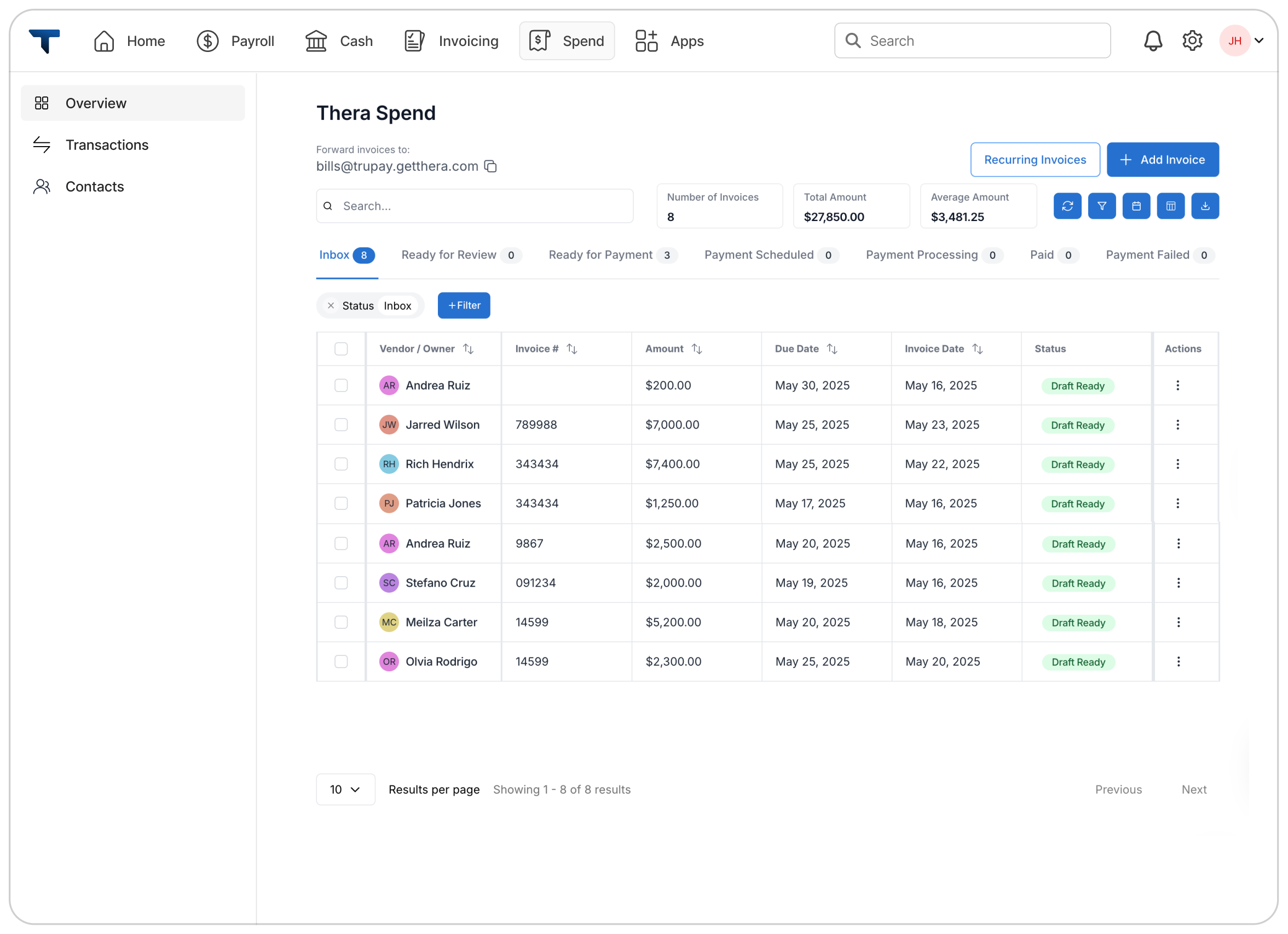Switch to Payment Processing tab
This screenshot has height=934, width=1288.
pos(934,255)
